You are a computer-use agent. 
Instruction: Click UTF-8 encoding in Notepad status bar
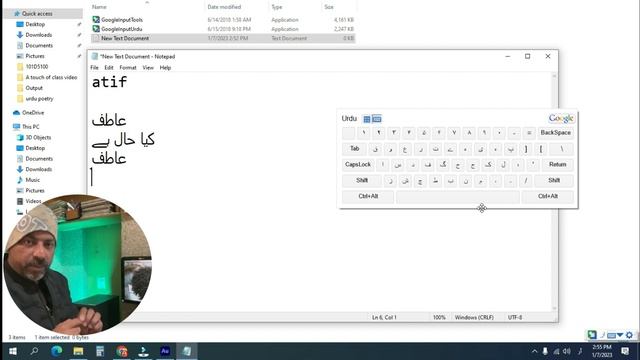(515, 317)
